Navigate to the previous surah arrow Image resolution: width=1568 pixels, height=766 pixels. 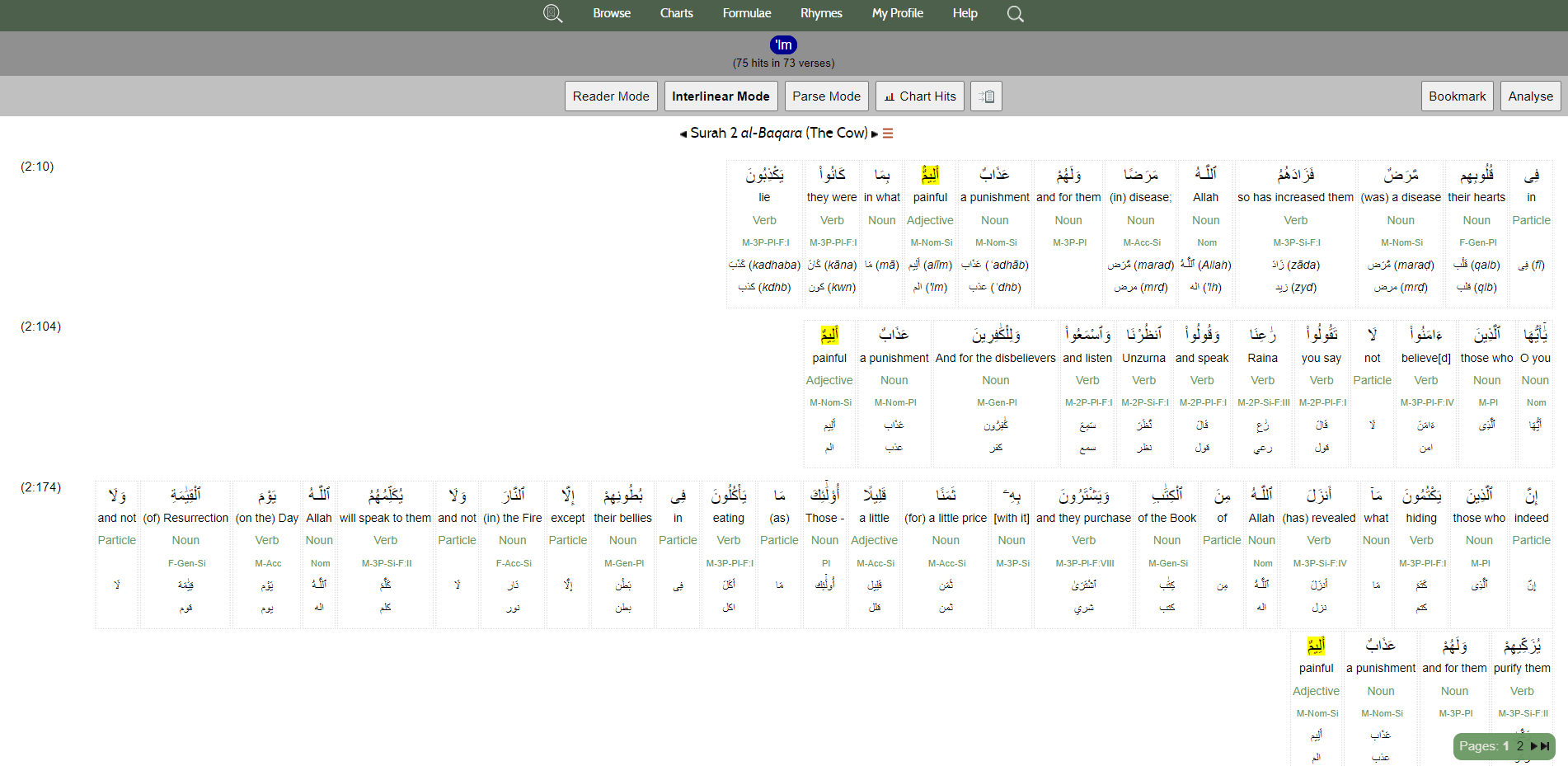681,133
